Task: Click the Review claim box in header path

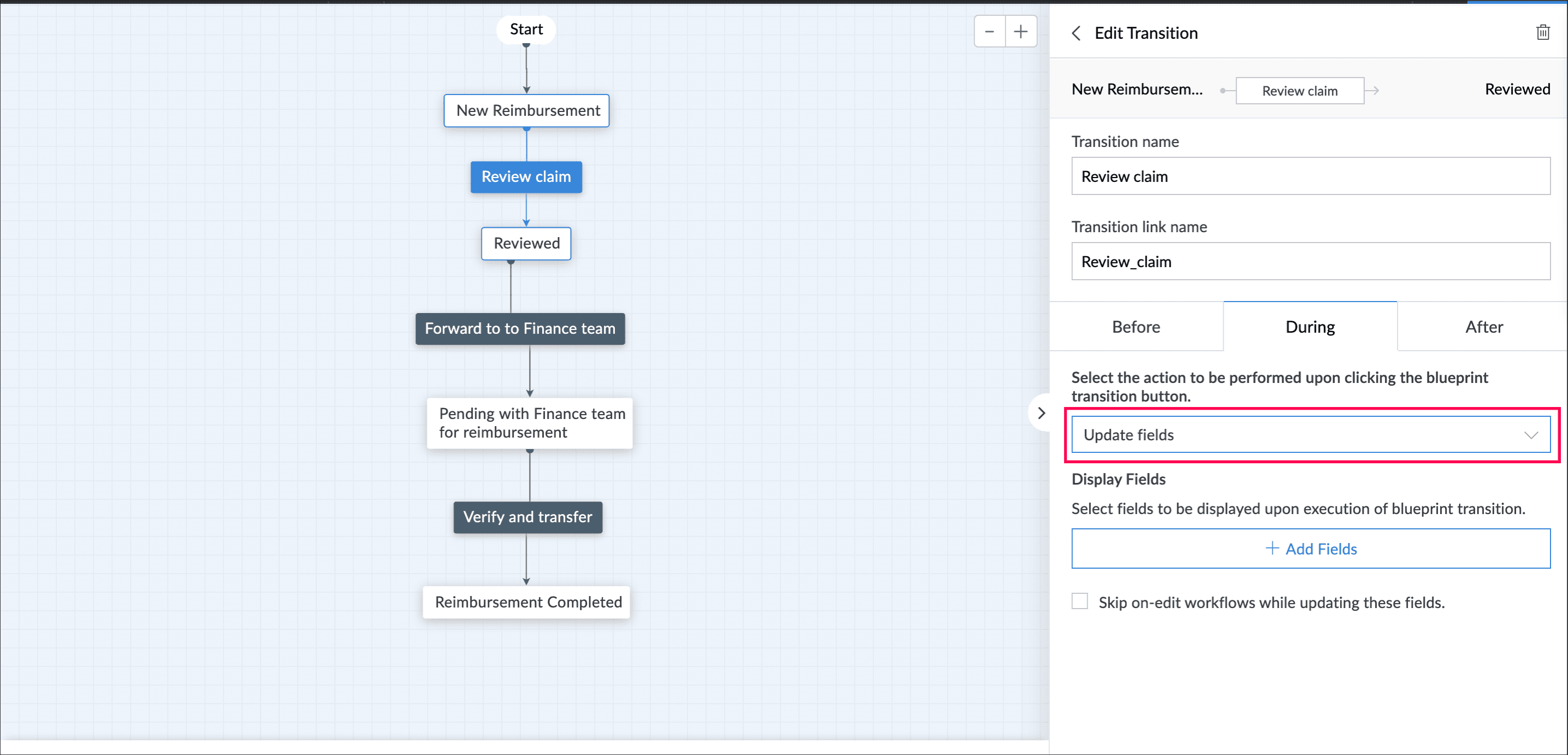Action: [1299, 91]
